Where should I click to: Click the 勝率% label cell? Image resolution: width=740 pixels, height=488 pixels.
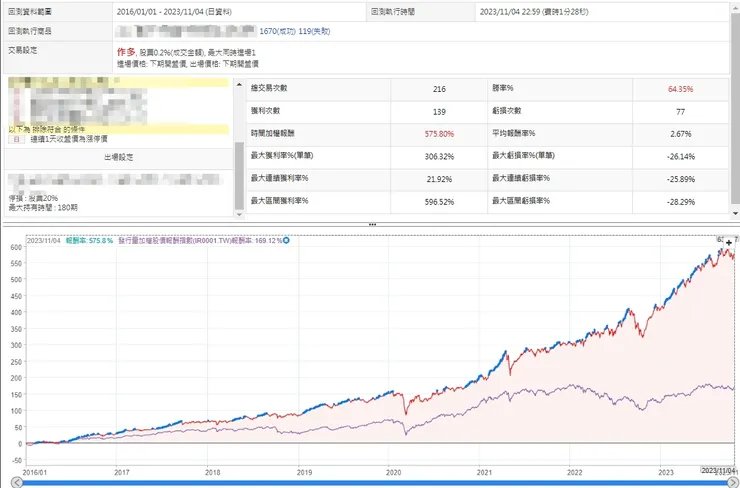coord(560,89)
